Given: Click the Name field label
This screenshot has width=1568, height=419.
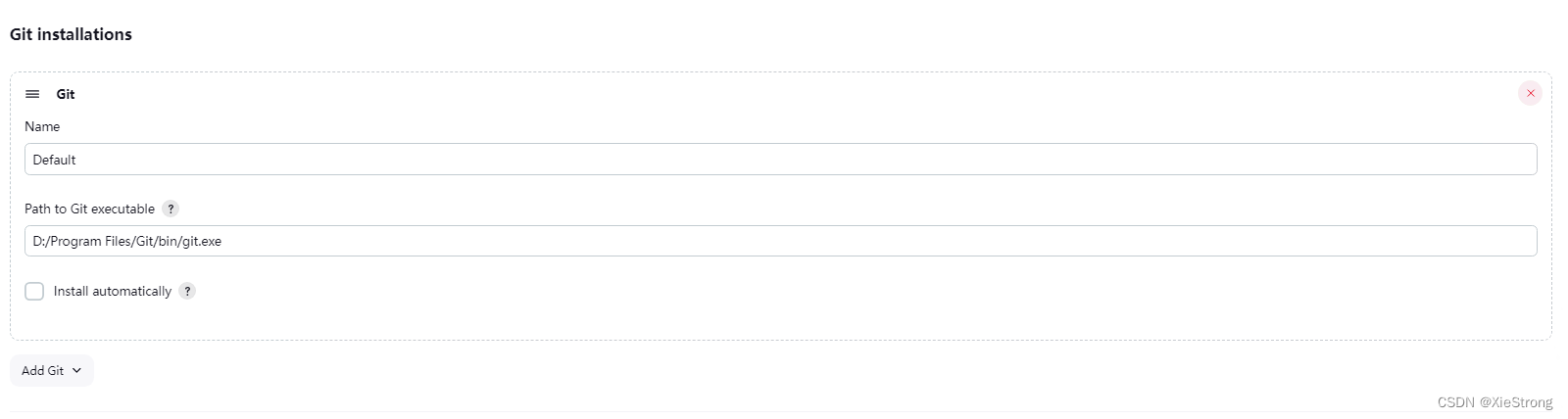Looking at the screenshot, I should [42, 126].
